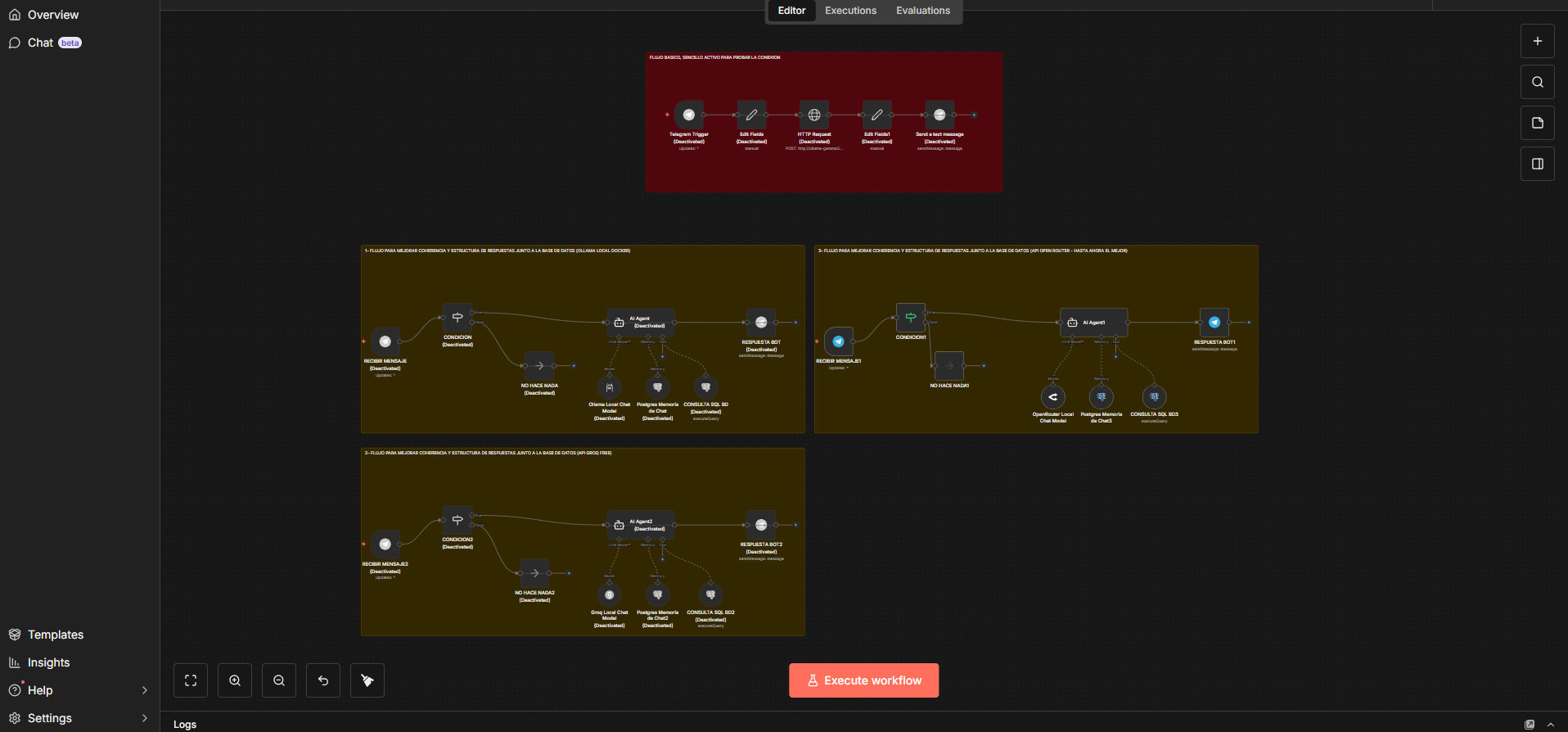This screenshot has height=732, width=1568.
Task: Click the zoom out canvas button
Action: click(279, 680)
